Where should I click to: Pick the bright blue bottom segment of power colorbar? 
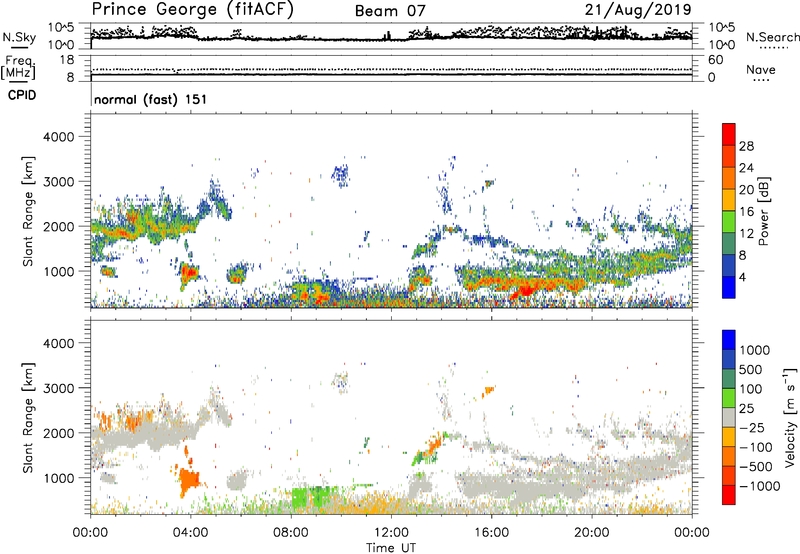point(729,288)
